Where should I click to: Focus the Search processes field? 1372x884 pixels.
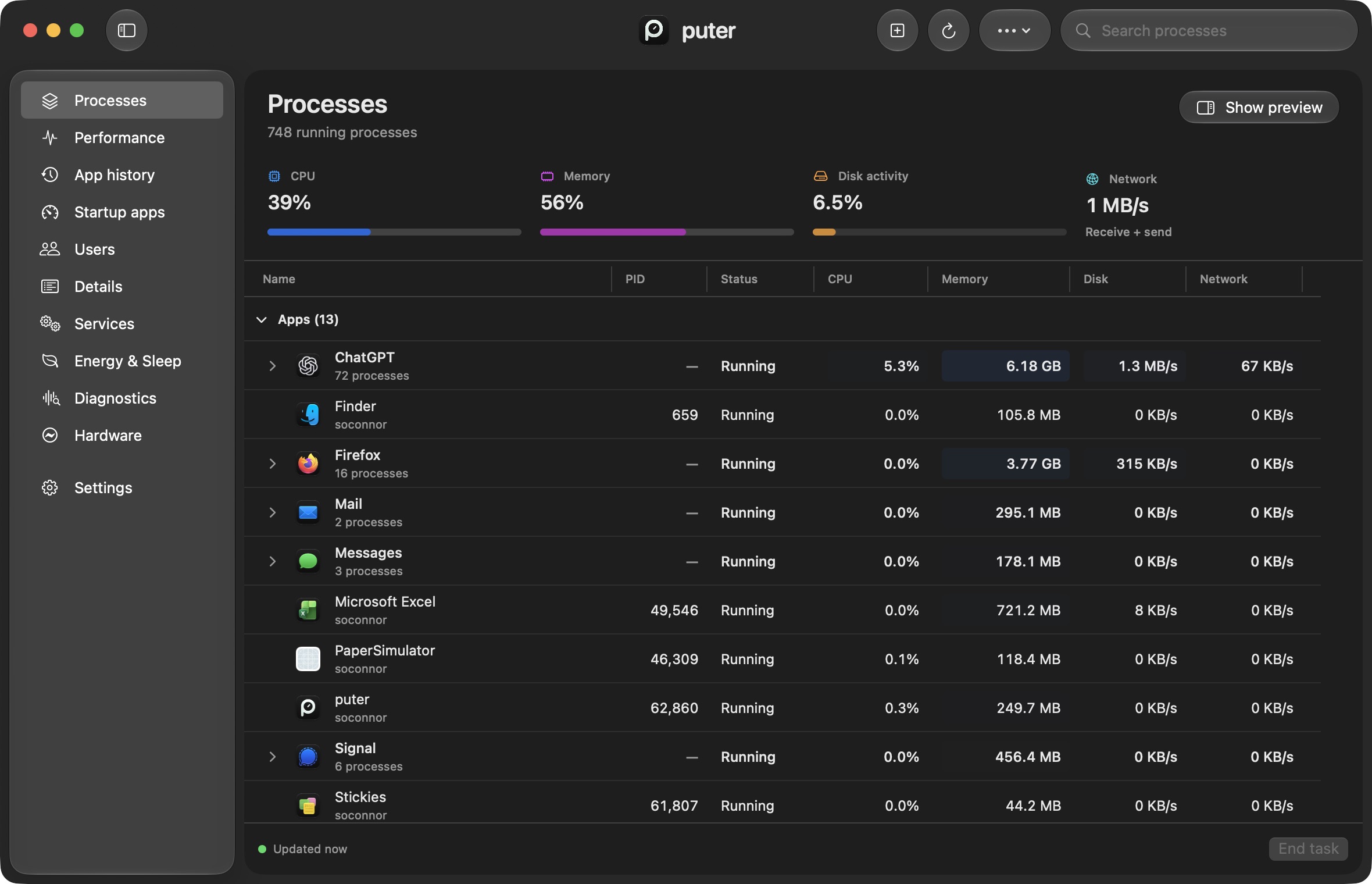[x=1209, y=30]
